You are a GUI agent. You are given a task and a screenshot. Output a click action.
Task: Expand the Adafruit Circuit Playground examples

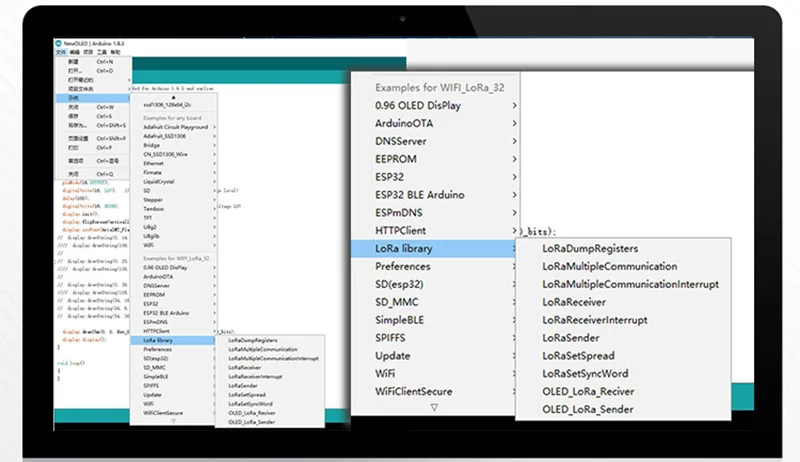tap(175, 128)
